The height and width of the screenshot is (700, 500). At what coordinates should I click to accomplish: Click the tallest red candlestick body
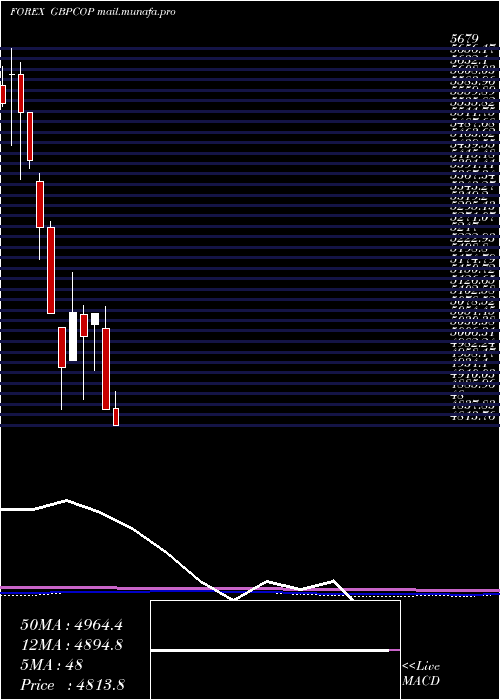51,271
